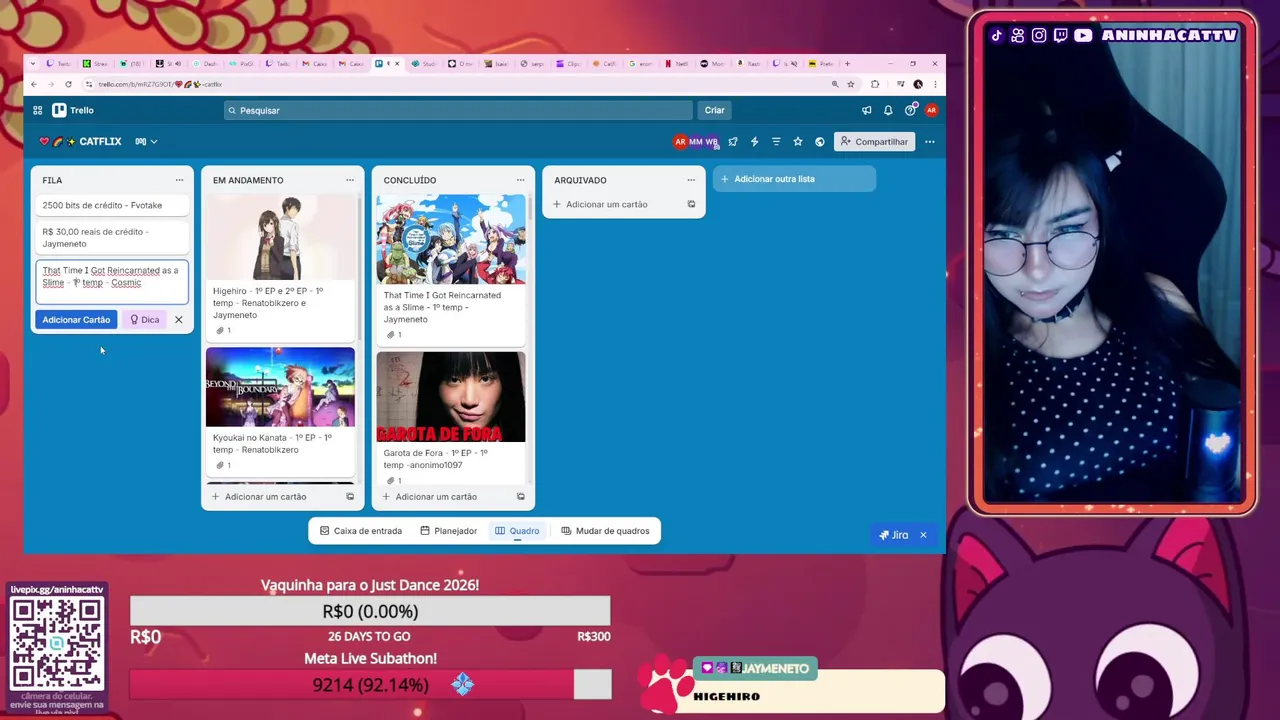This screenshot has height=720, width=1280.
Task: Open the notifications bell in Trello
Action: [x=888, y=110]
